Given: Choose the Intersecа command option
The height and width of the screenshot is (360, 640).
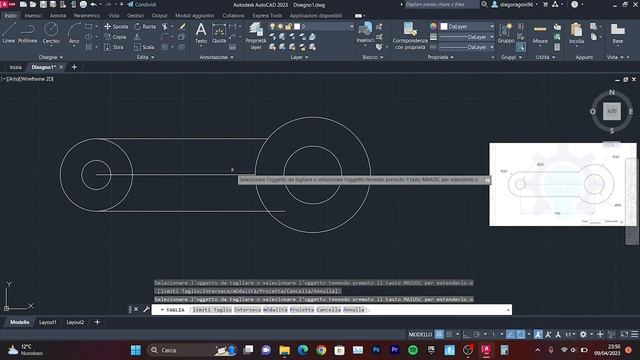Looking at the screenshot, I should click(x=247, y=310).
